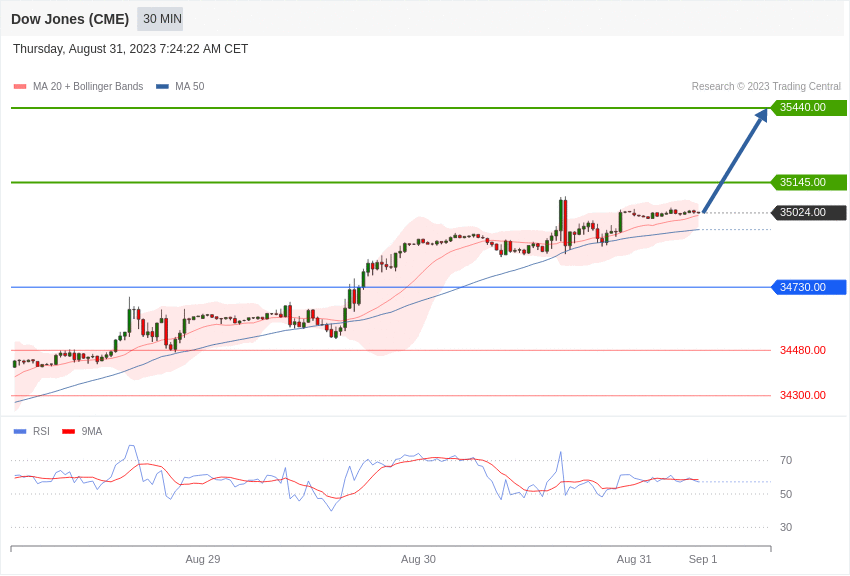Click the RSI 50 level label
The image size is (850, 576).
point(786,494)
